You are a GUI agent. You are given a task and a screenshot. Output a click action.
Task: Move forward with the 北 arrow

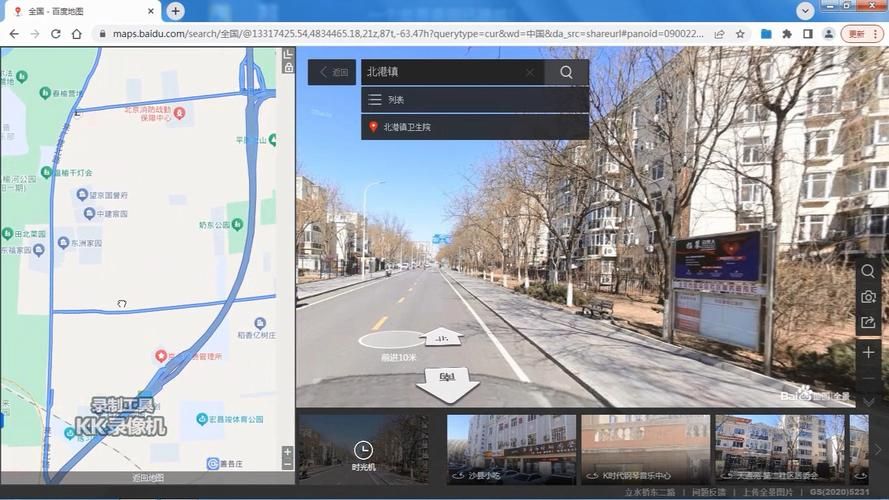tap(442, 338)
